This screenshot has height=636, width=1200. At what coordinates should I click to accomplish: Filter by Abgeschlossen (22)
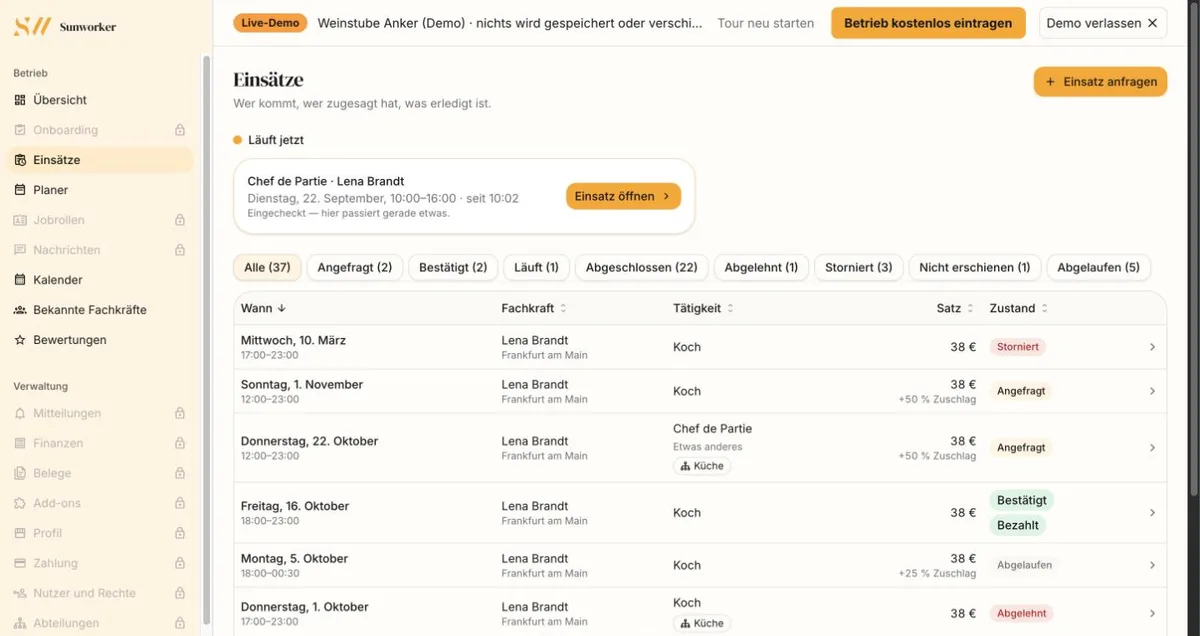click(x=642, y=267)
